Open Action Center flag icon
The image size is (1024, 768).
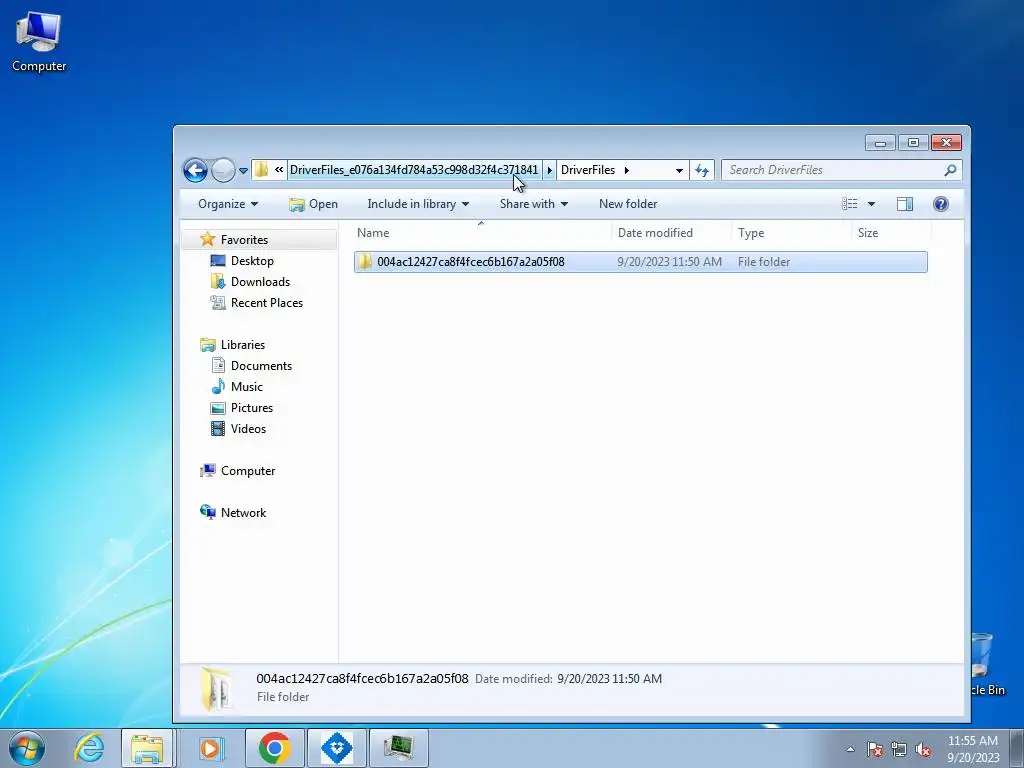pyautogui.click(x=875, y=749)
